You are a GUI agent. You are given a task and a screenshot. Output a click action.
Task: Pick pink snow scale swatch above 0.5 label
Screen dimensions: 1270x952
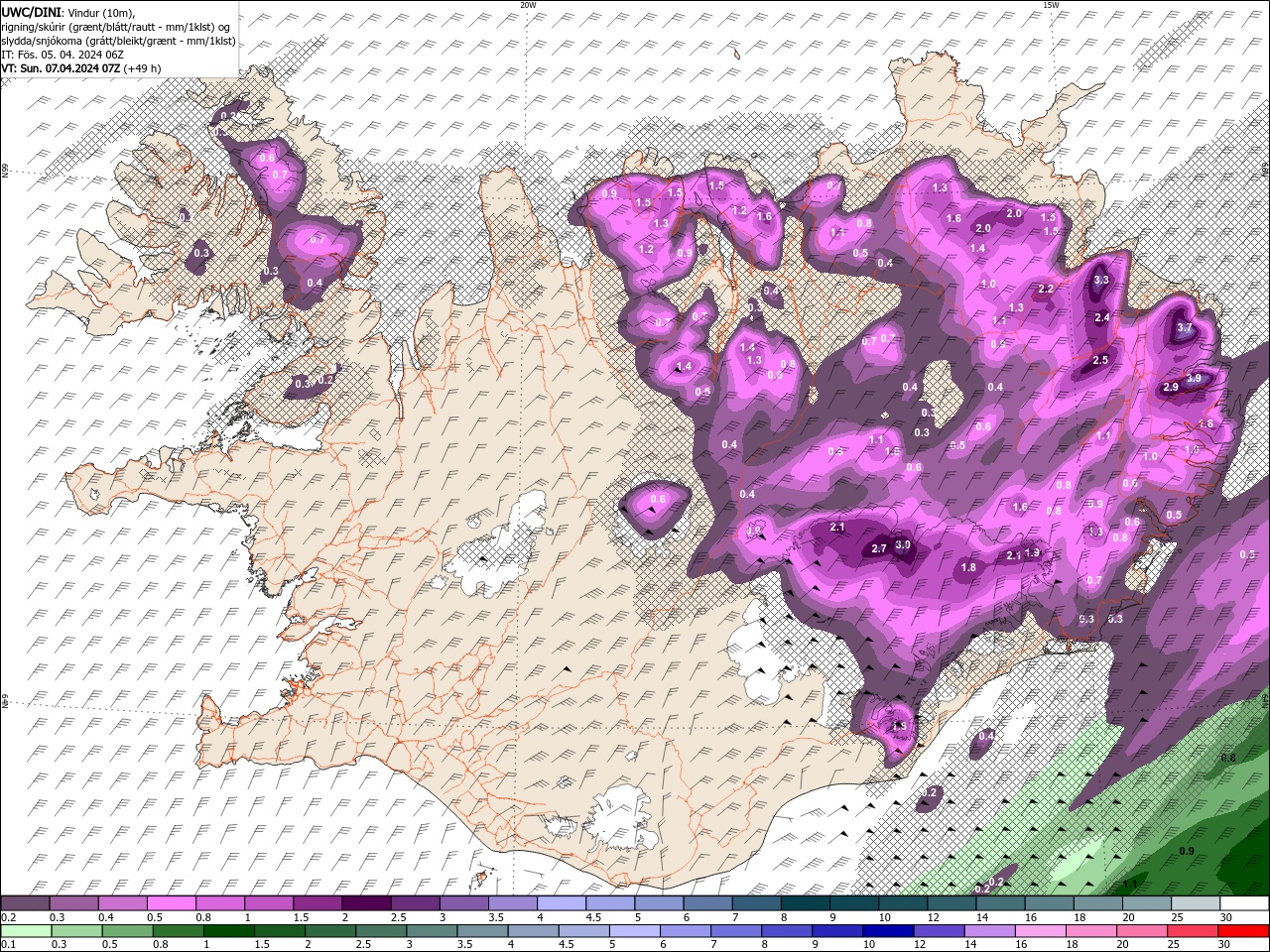[171, 903]
